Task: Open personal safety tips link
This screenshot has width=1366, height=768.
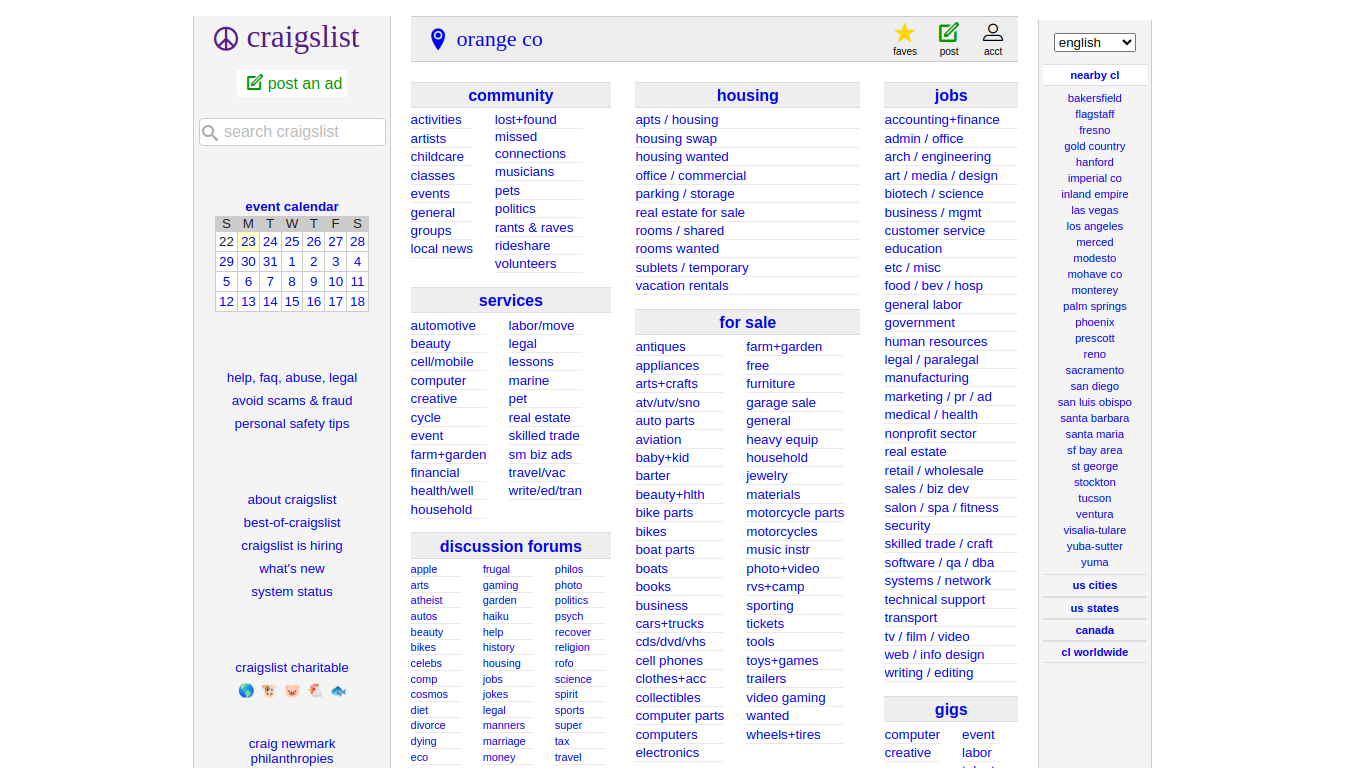Action: point(292,424)
